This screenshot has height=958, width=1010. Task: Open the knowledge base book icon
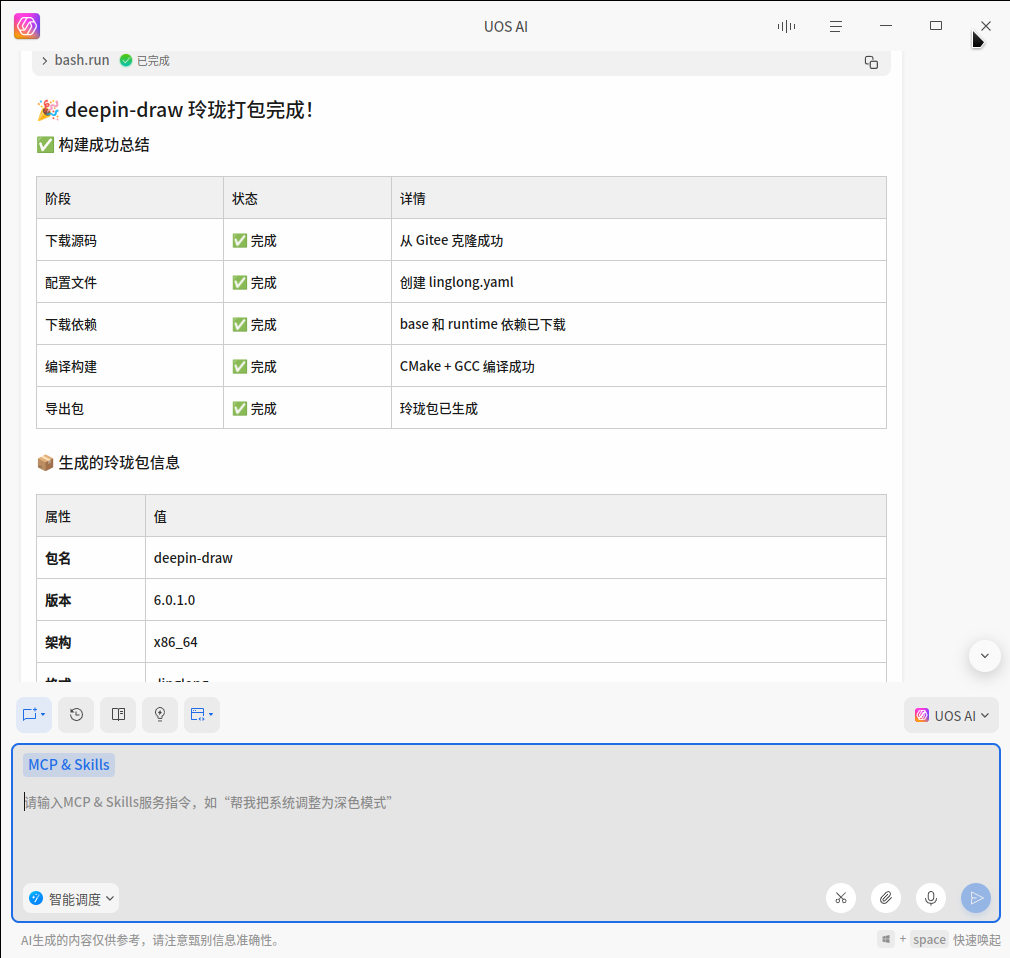118,715
